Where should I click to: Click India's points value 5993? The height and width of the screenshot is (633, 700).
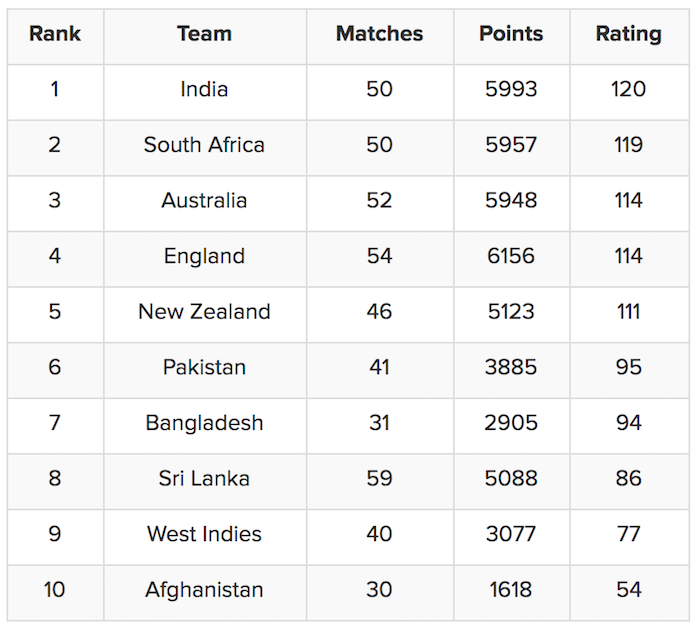511,90
